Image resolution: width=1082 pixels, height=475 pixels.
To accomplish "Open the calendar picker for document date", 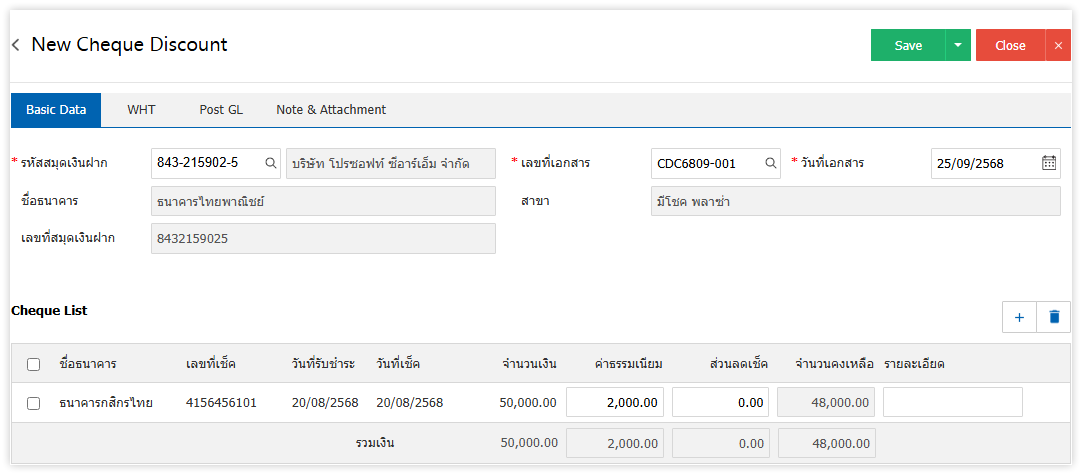I will pyautogui.click(x=1048, y=163).
